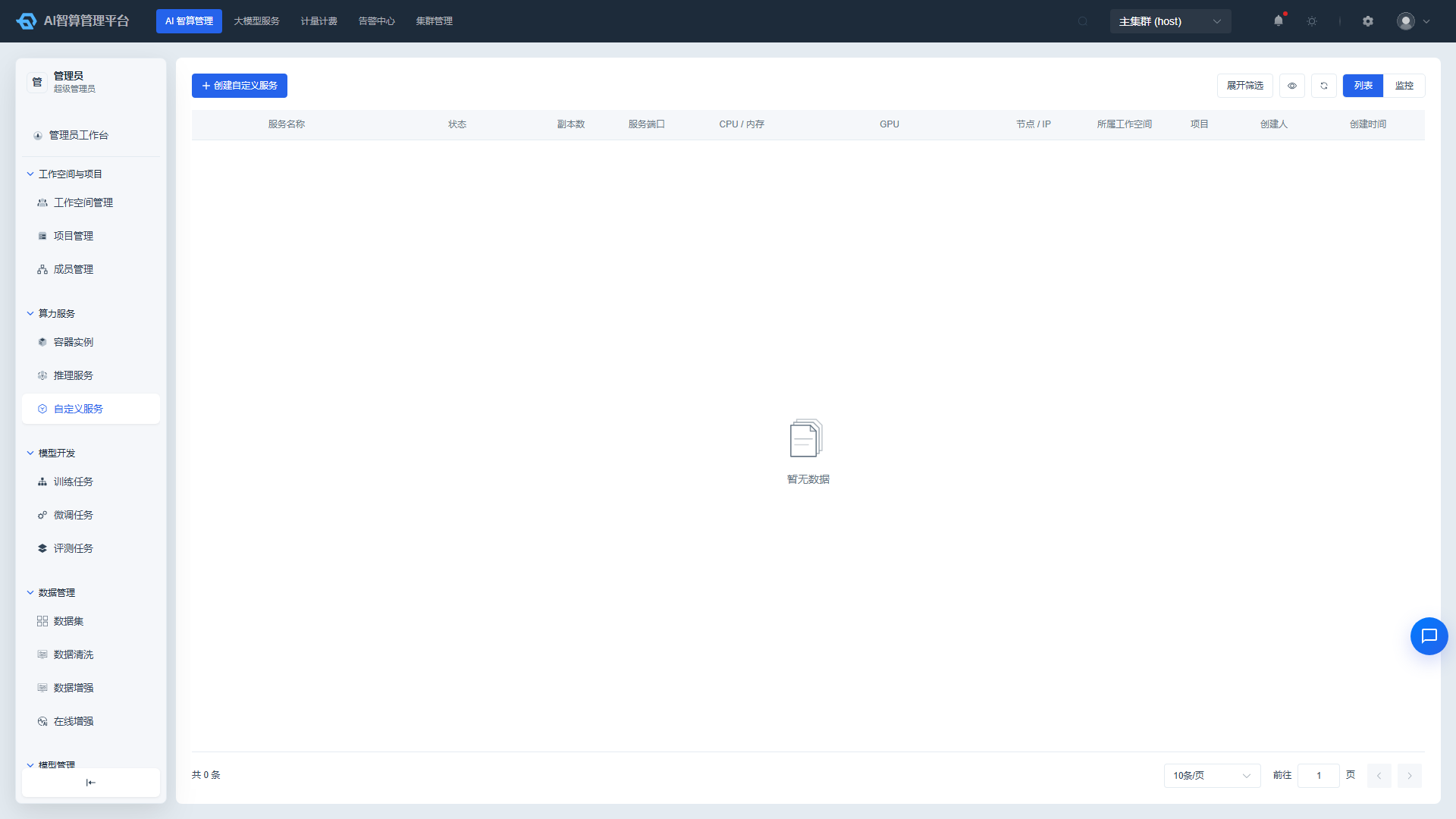Toggle column visibility eye icon
Screen dimensions: 1456x819
[1292, 86]
